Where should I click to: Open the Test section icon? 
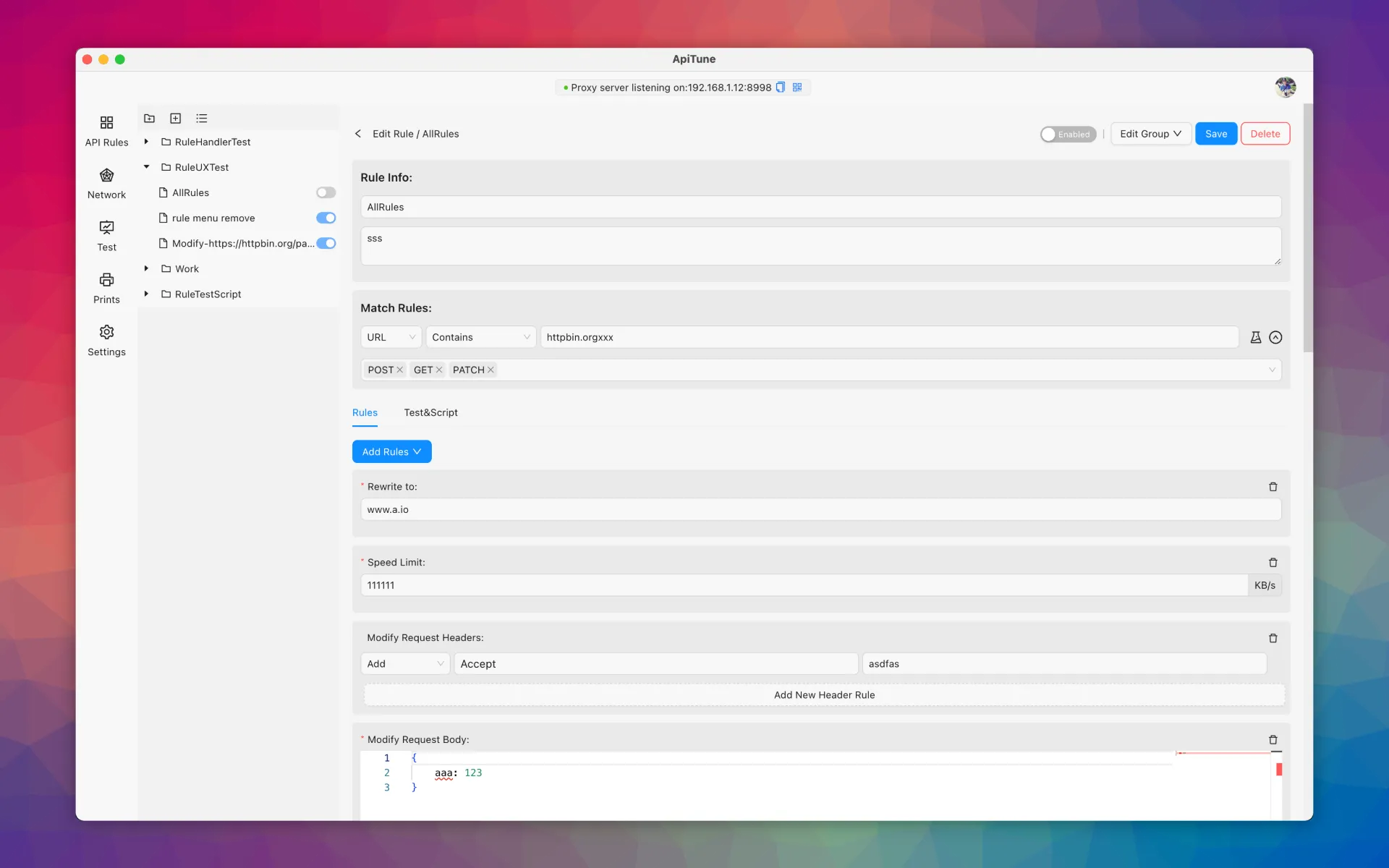point(106,228)
